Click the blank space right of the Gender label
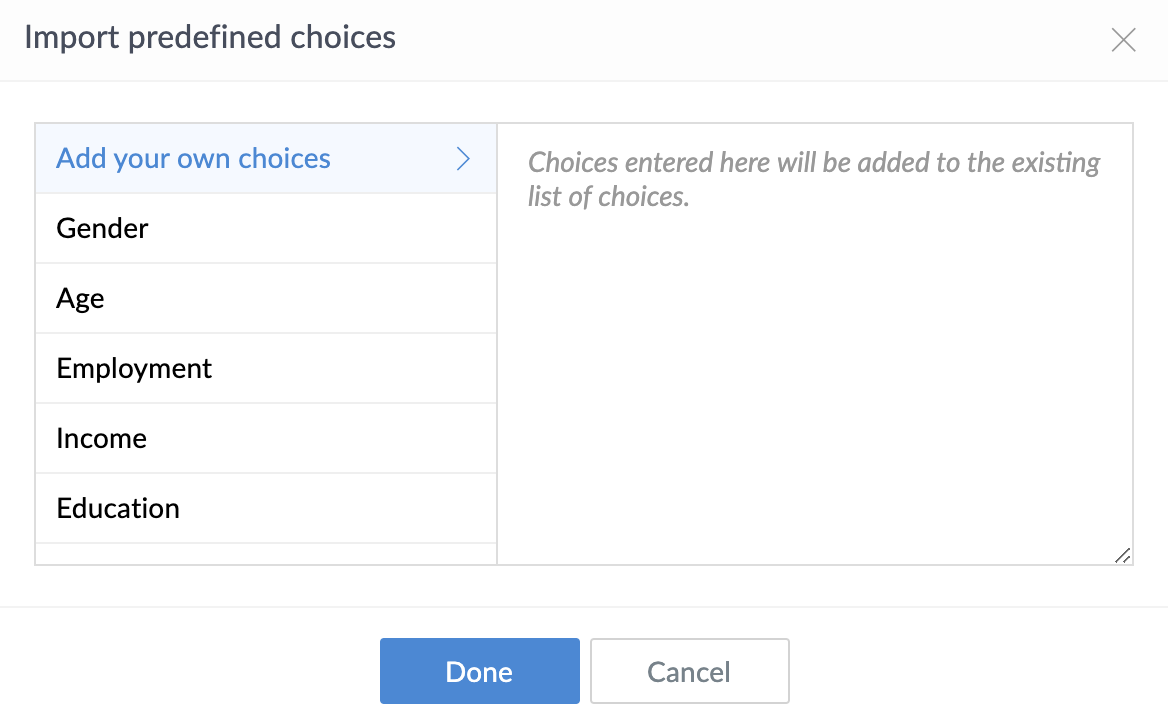 pyautogui.click(x=330, y=229)
